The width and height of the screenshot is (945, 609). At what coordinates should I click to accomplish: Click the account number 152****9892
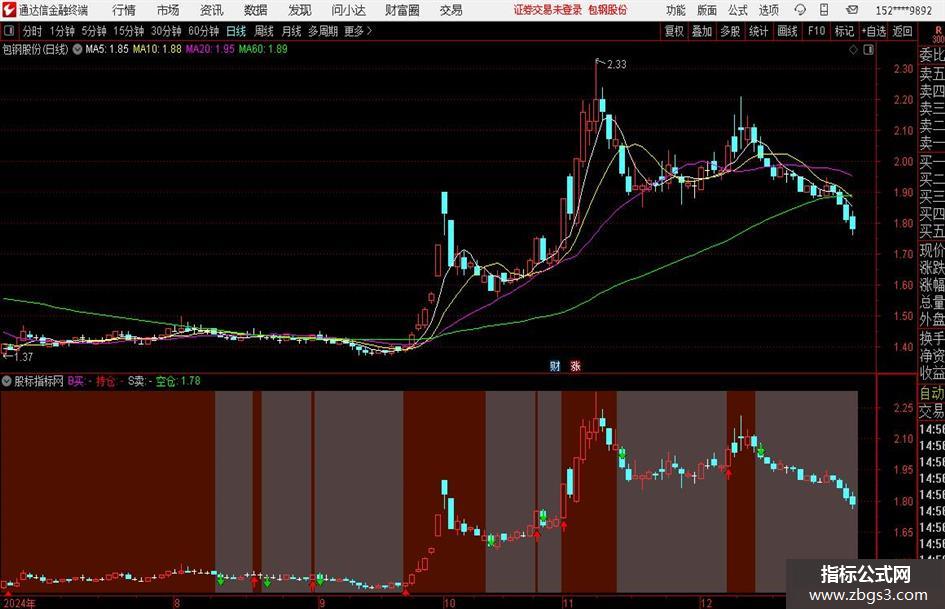click(903, 10)
